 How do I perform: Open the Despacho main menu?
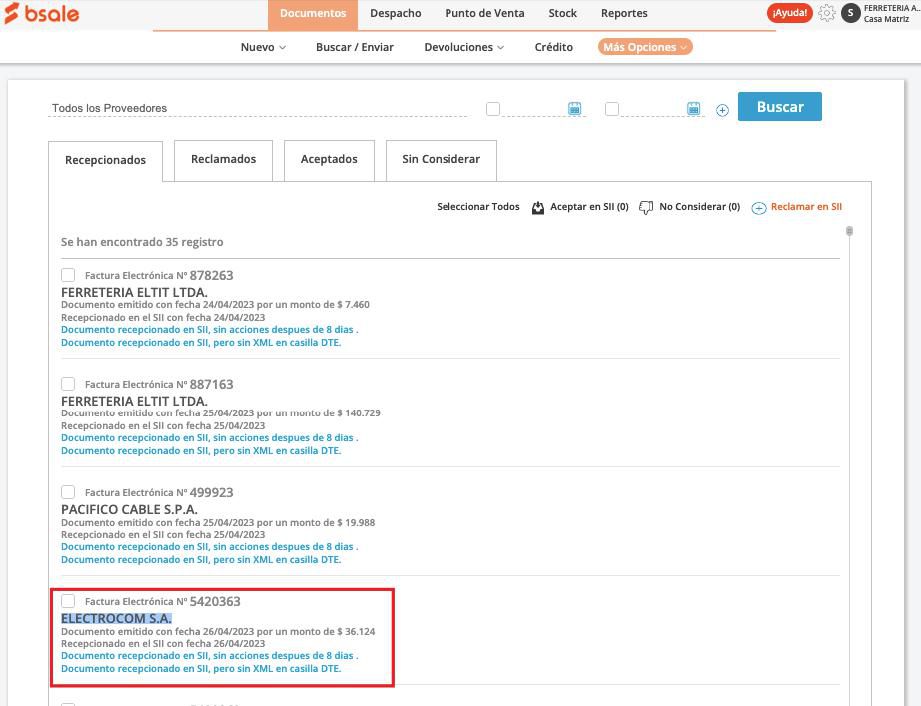pyautogui.click(x=395, y=13)
